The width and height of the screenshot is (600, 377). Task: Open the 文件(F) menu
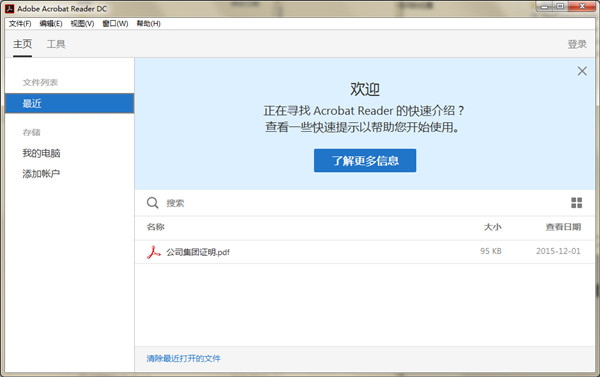tap(20, 24)
